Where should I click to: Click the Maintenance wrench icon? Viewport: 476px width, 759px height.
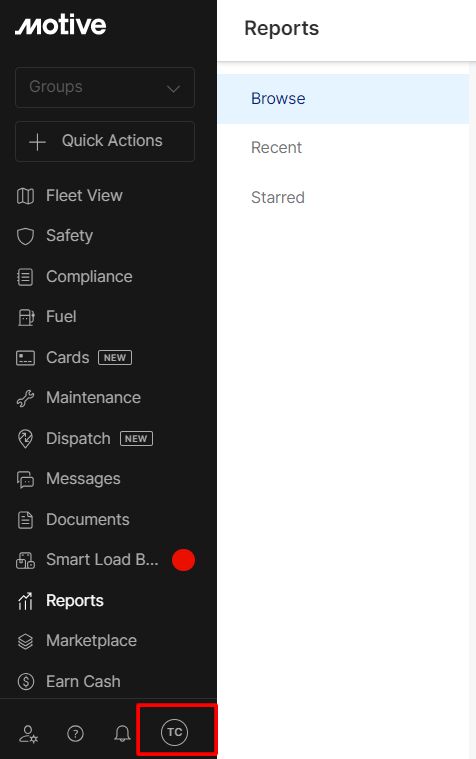click(25, 398)
